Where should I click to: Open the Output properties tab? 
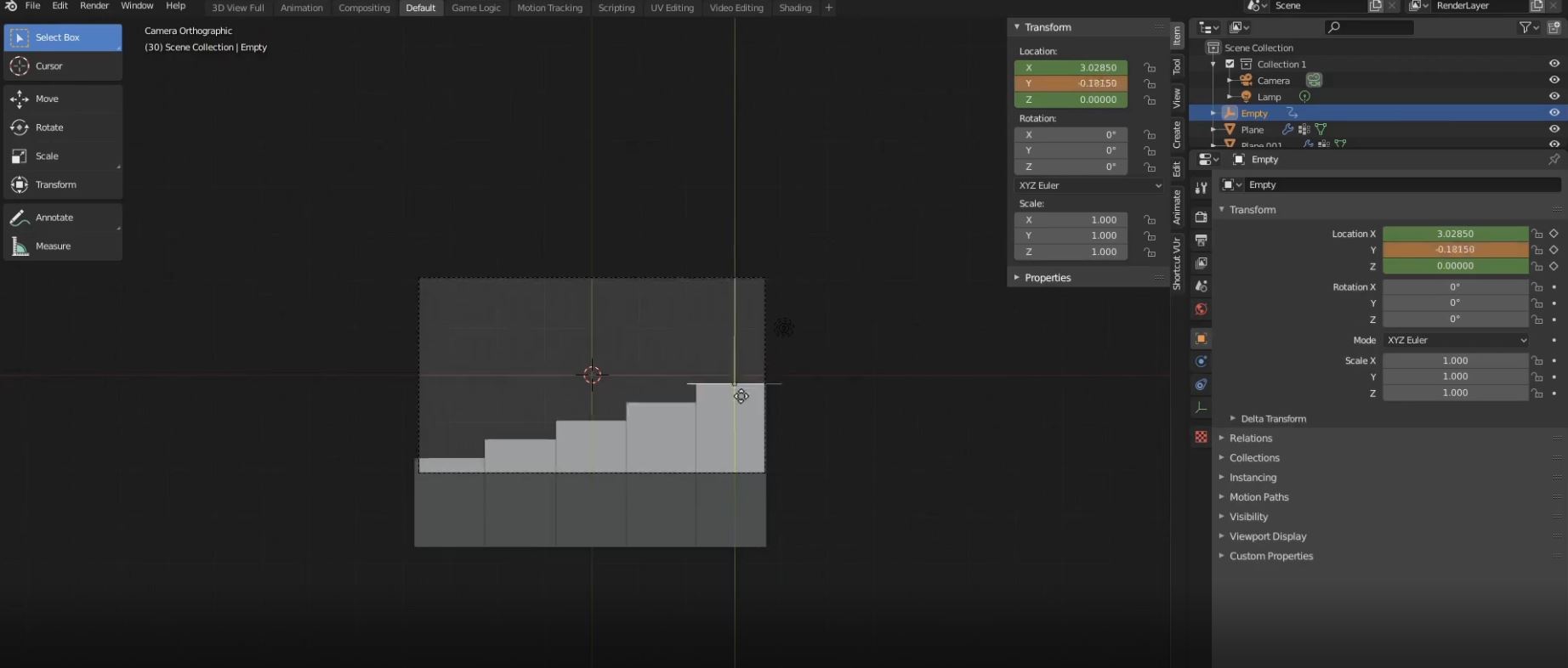1201,241
